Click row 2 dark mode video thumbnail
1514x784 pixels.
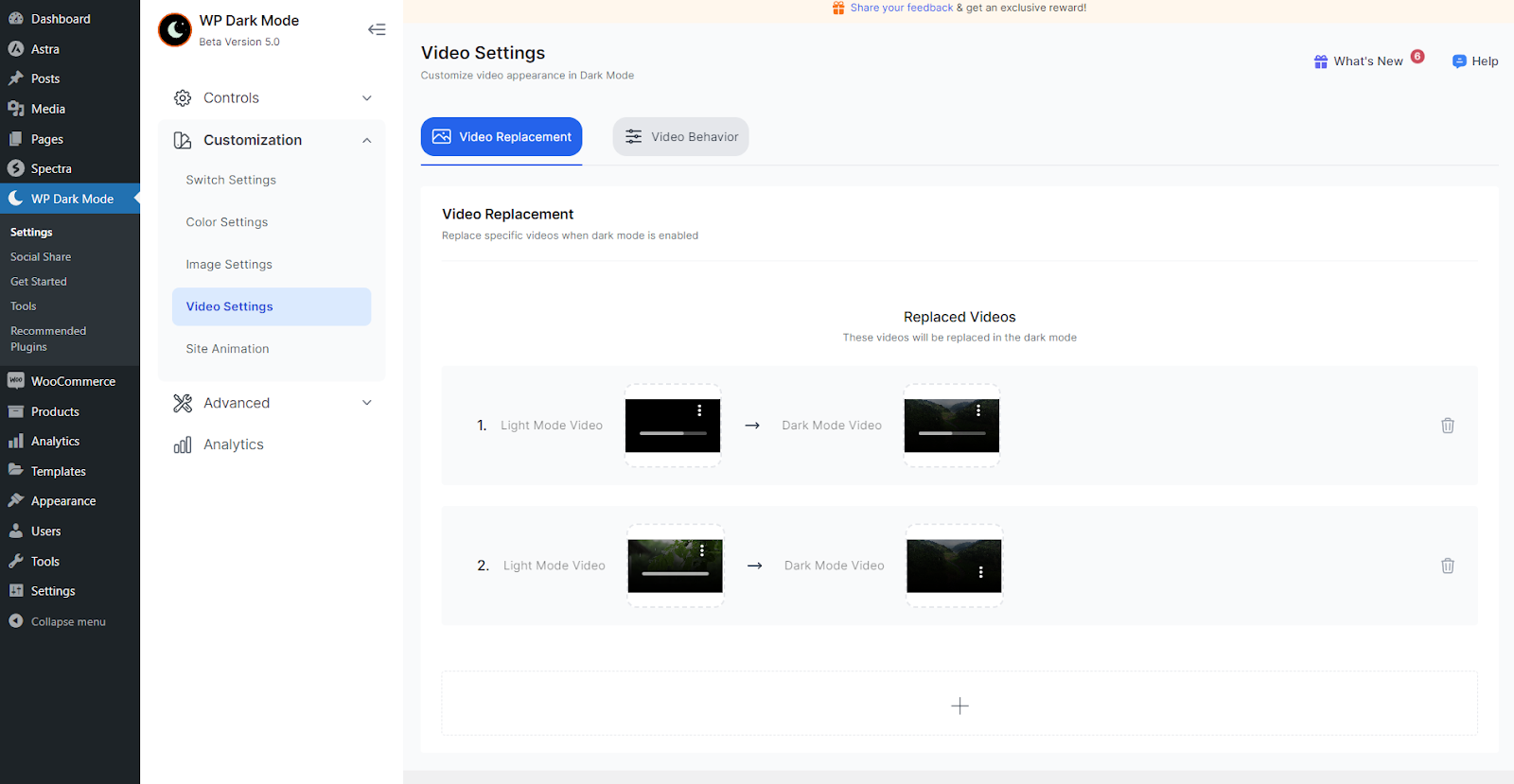pyautogui.click(x=954, y=566)
